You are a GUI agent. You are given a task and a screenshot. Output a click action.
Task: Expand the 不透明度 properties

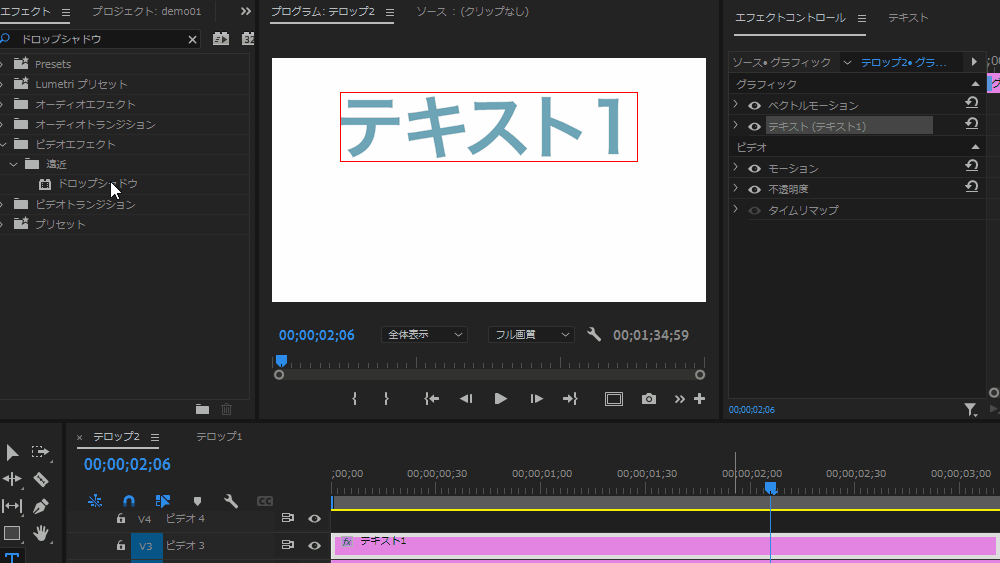pos(735,188)
